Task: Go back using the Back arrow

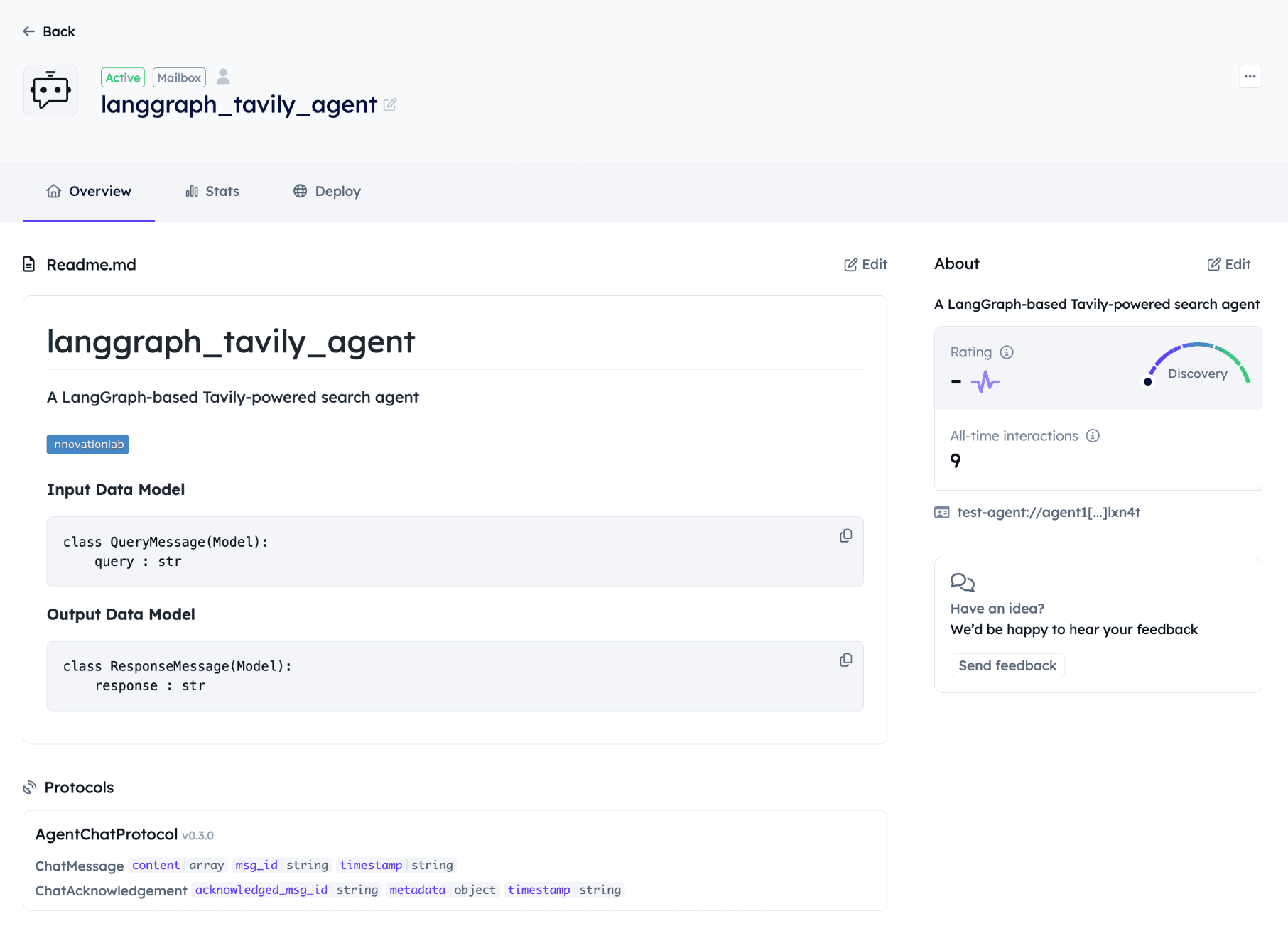Action: tap(48, 31)
